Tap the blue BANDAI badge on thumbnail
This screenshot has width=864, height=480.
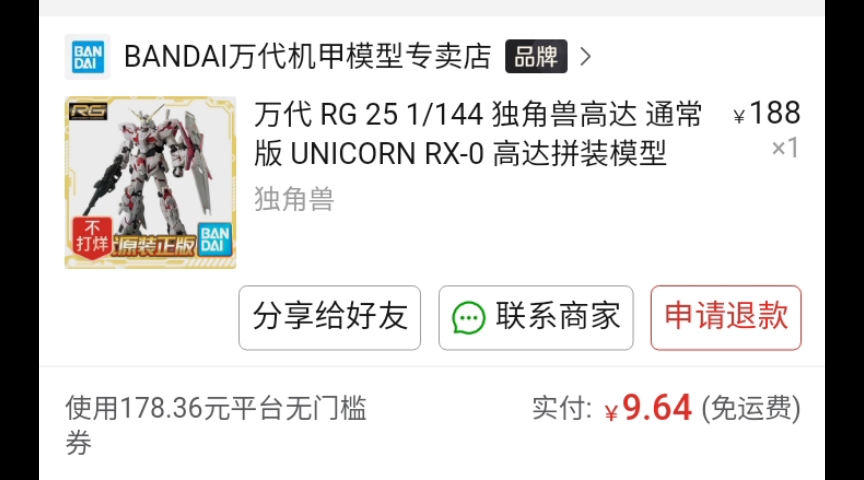pos(215,239)
